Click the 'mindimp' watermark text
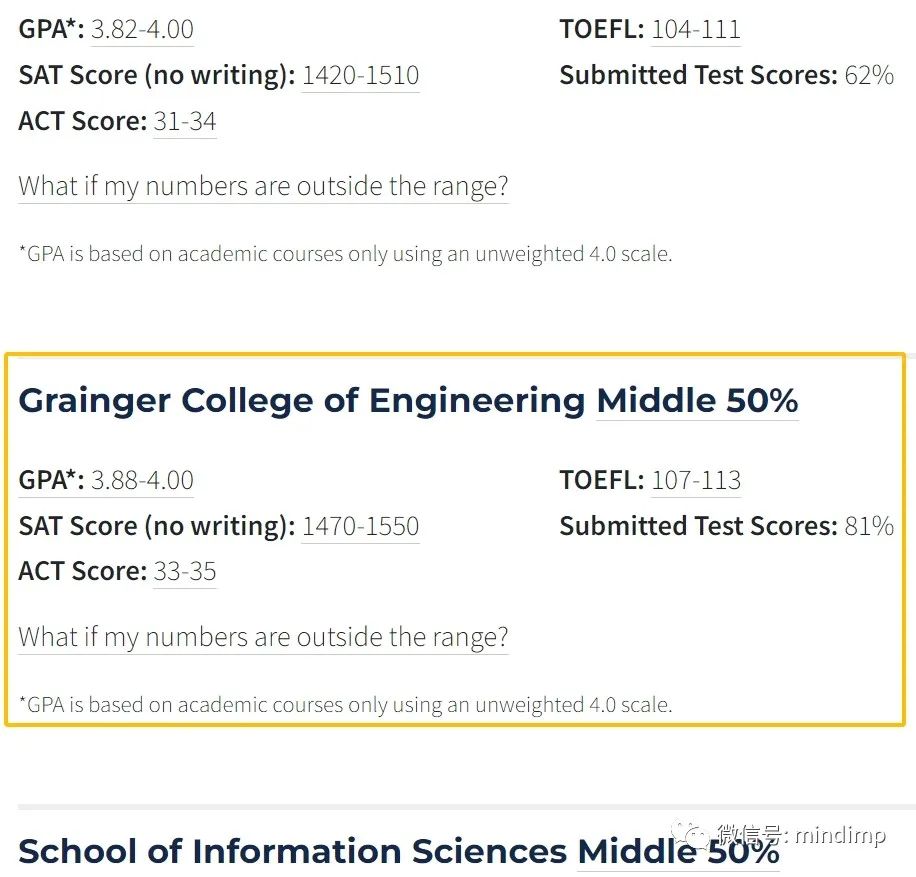The width and height of the screenshot is (916, 877). coord(841,836)
